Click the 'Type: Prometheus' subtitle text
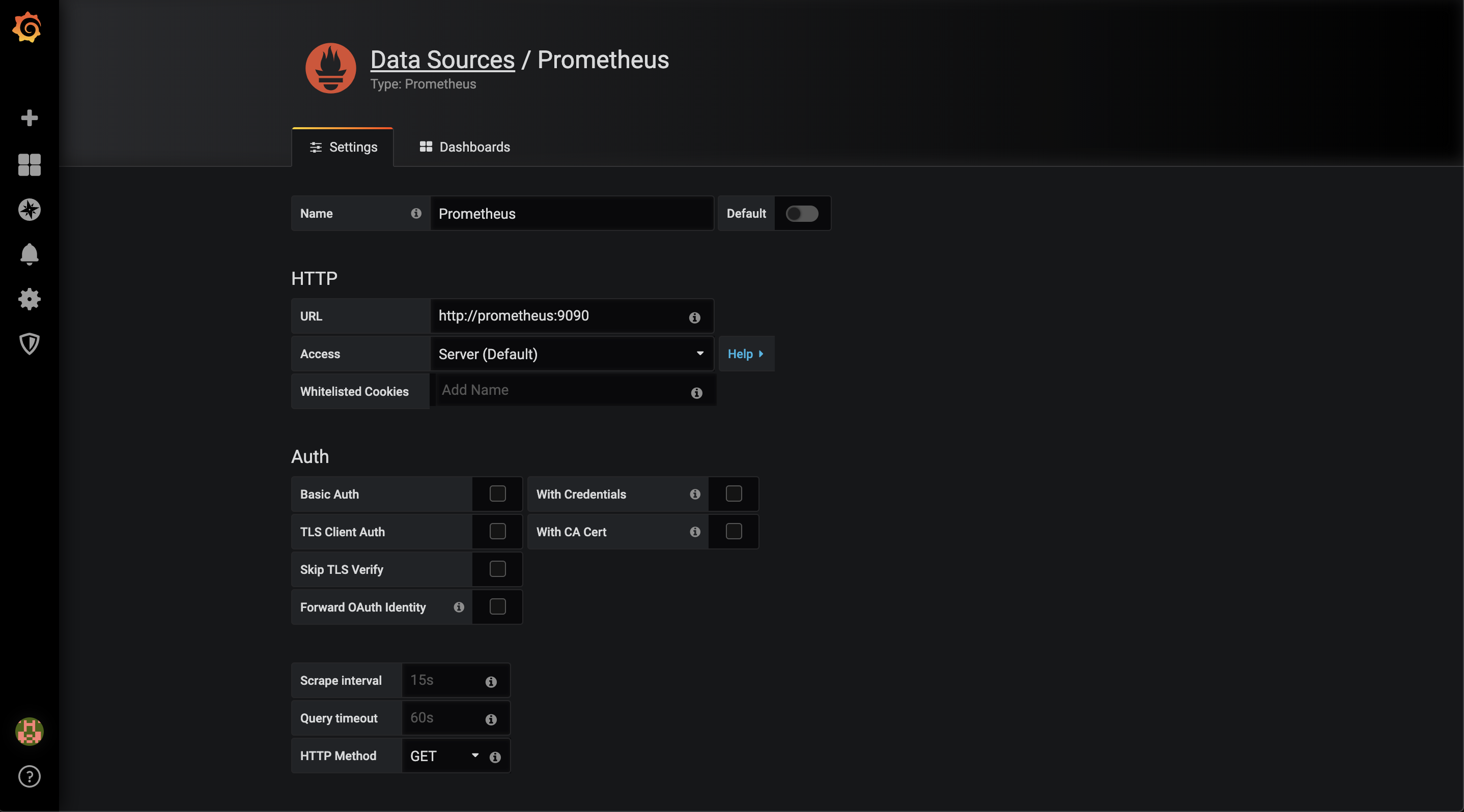Screen dimensions: 1464x812 (423, 84)
